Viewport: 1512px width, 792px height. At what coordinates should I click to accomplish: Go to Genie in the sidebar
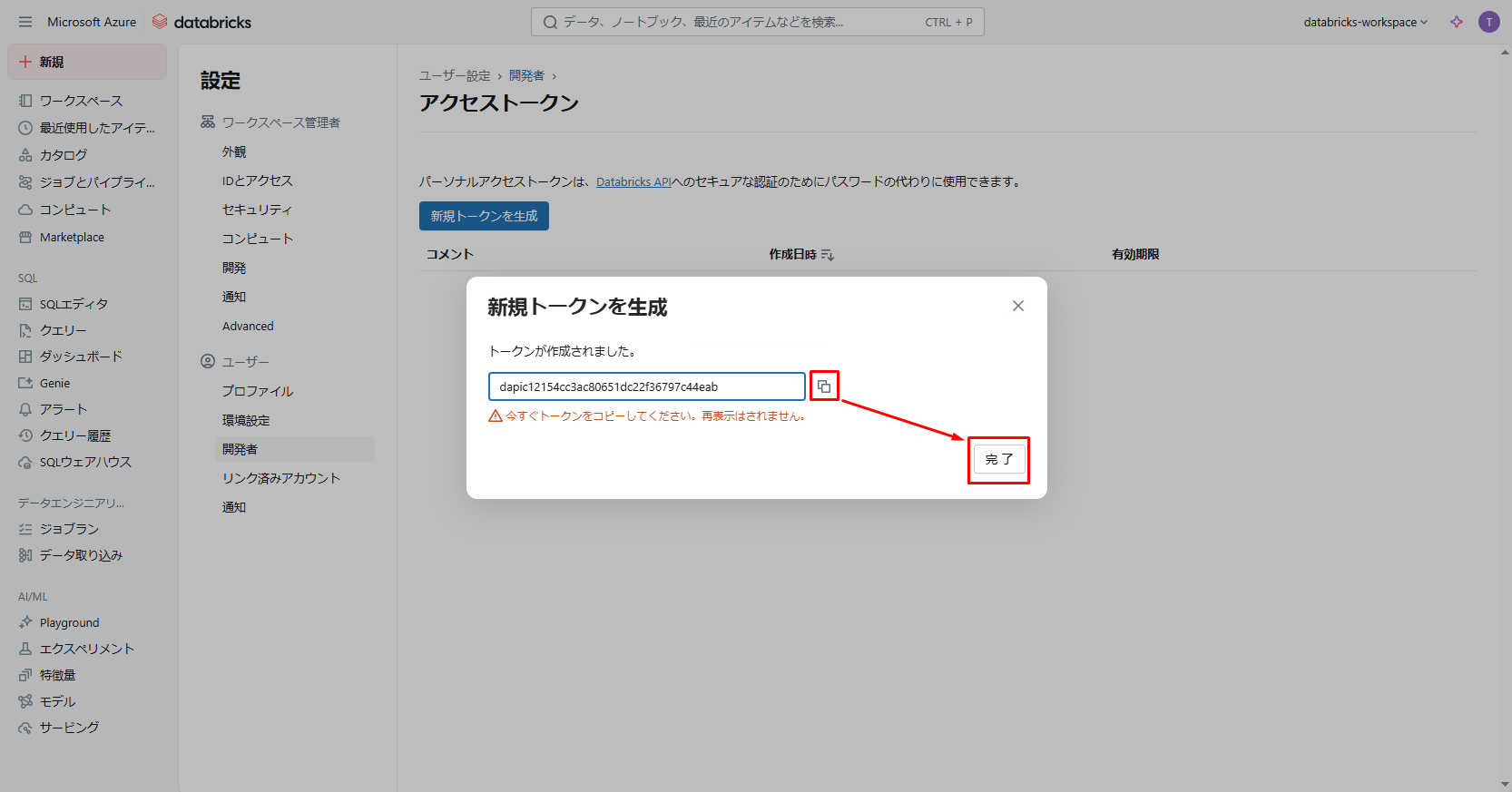pos(54,383)
